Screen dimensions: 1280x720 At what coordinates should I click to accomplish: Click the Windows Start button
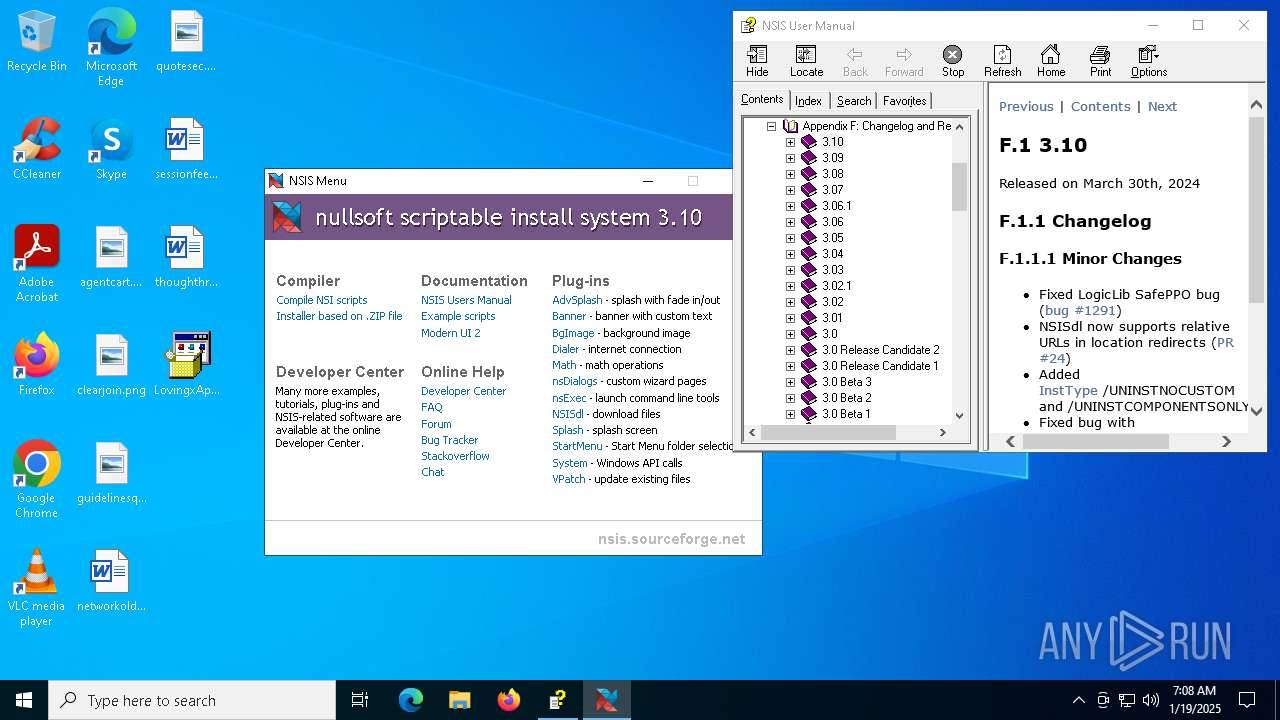(x=24, y=700)
